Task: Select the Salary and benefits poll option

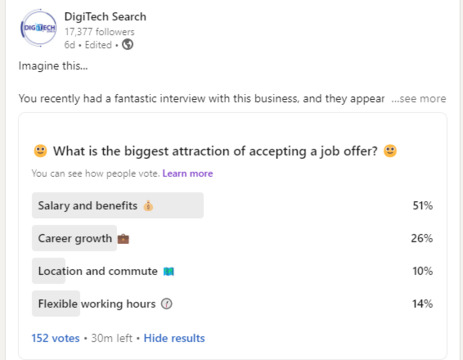Action: [x=232, y=205]
